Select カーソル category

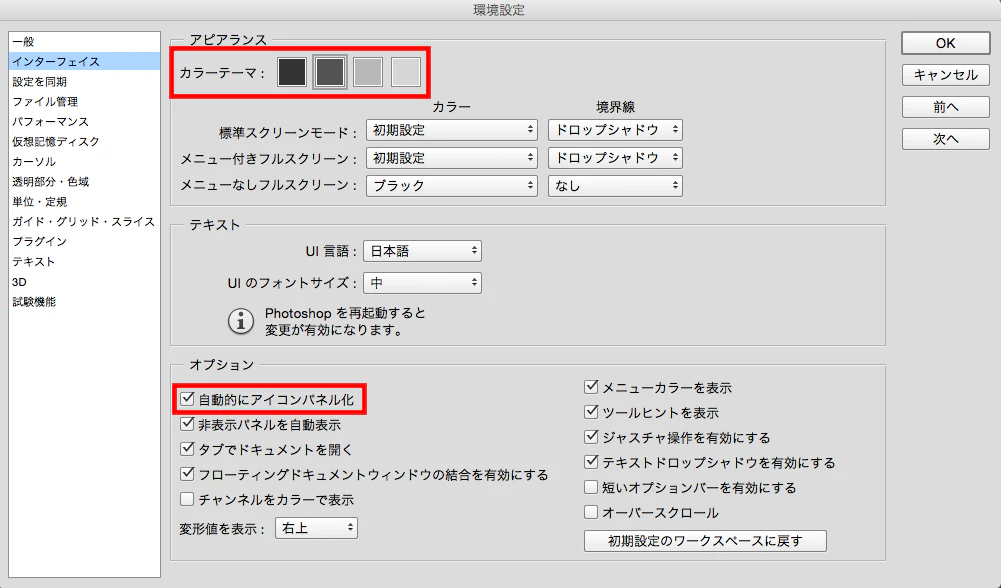pos(84,162)
